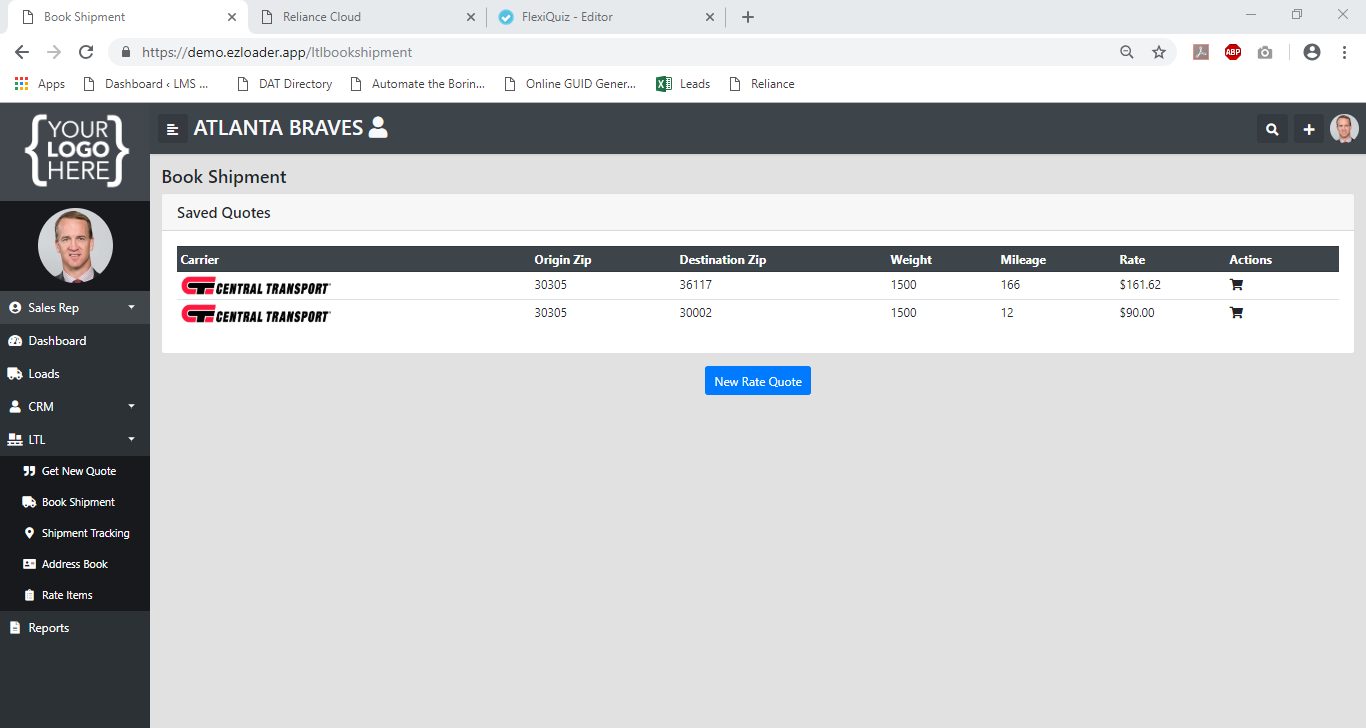Open the shopping cart icon for the $90.00 quote
The width and height of the screenshot is (1366, 728).
coord(1236,312)
